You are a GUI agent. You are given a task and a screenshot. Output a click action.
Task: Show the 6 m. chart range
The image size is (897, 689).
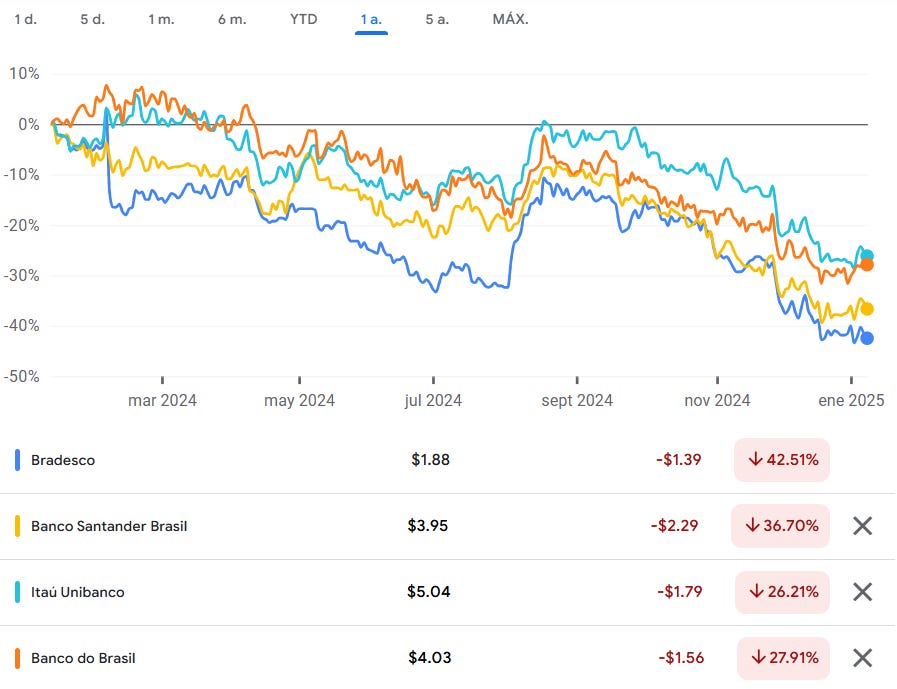pos(232,19)
